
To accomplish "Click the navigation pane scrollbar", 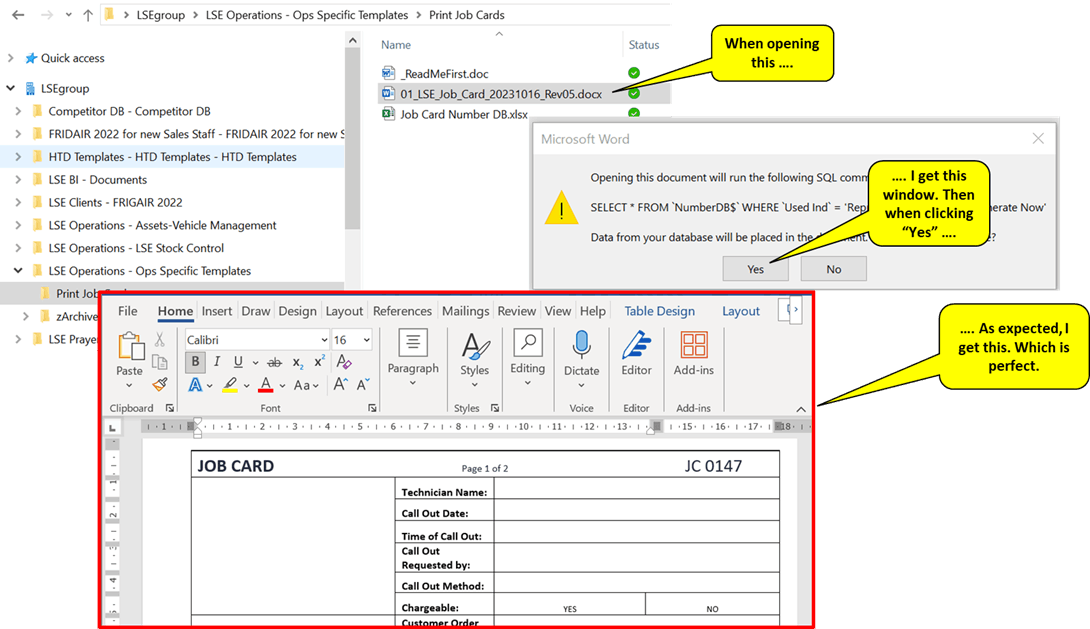I will 352,139.
